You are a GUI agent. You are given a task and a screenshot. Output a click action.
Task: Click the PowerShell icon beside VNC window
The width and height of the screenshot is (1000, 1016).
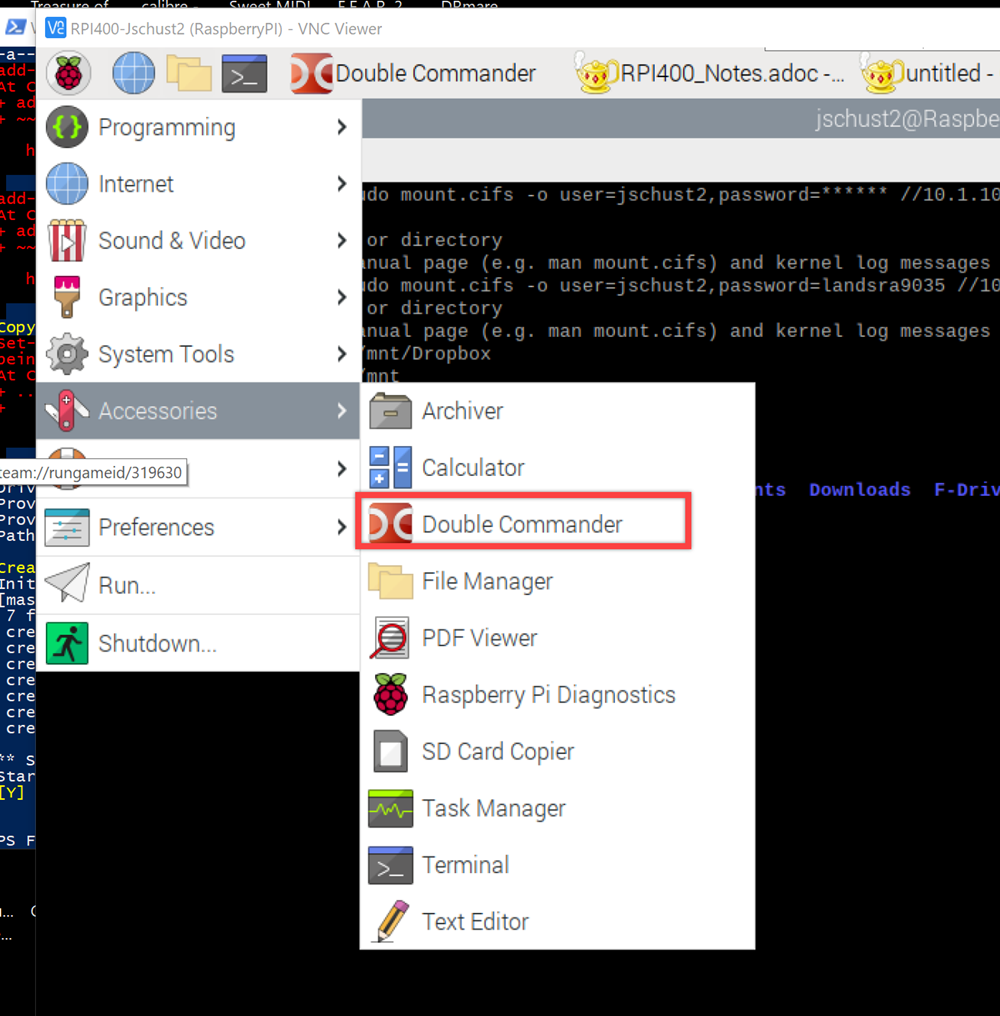point(16,28)
